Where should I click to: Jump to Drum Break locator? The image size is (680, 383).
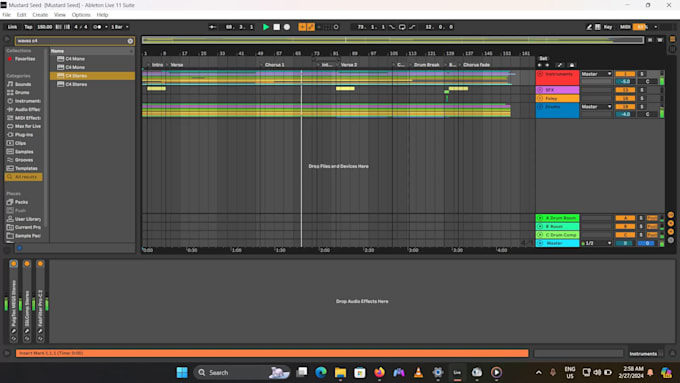(x=426, y=65)
